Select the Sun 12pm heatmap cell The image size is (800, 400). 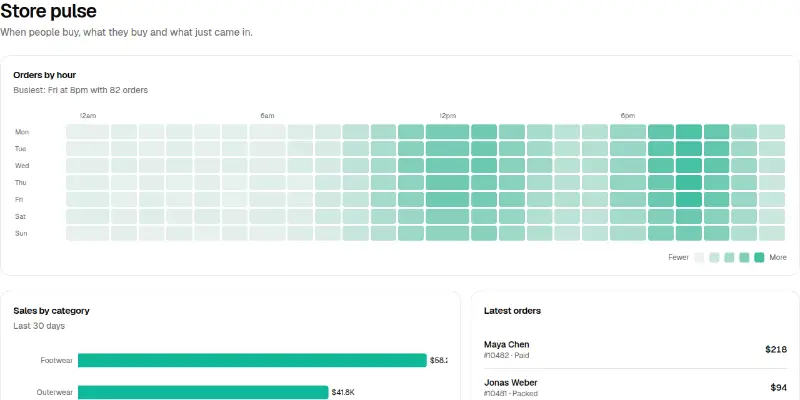coord(447,233)
